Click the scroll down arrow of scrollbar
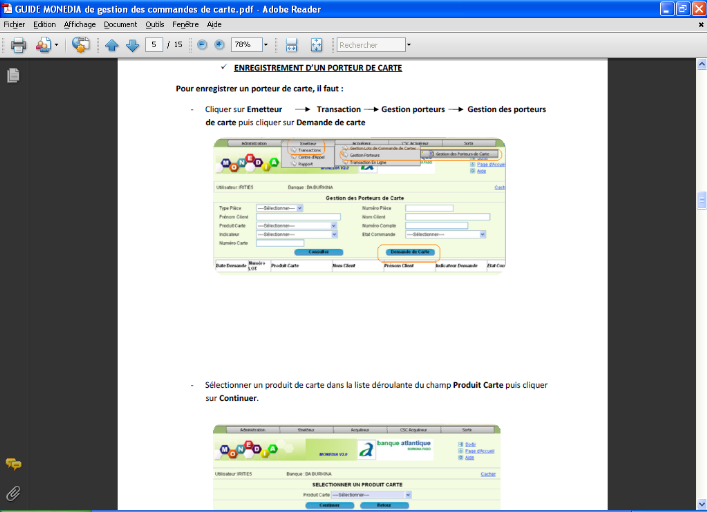 (702, 503)
